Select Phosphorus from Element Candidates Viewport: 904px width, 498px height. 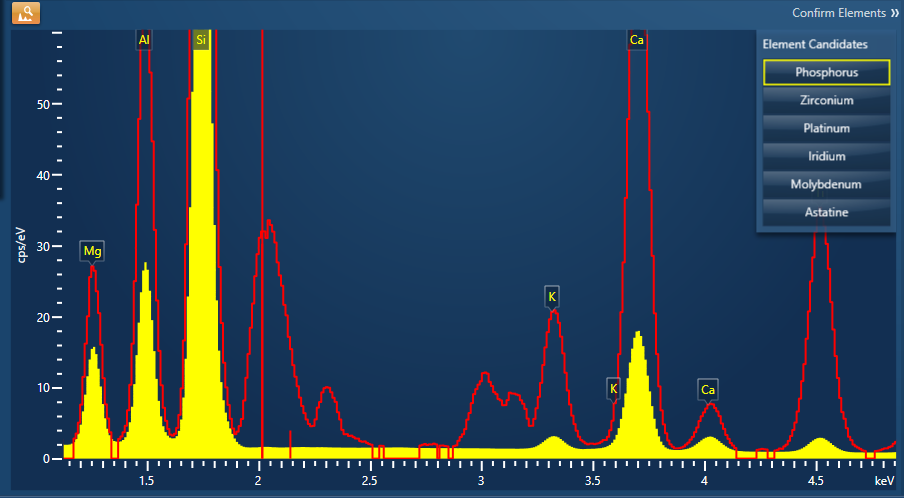(825, 72)
